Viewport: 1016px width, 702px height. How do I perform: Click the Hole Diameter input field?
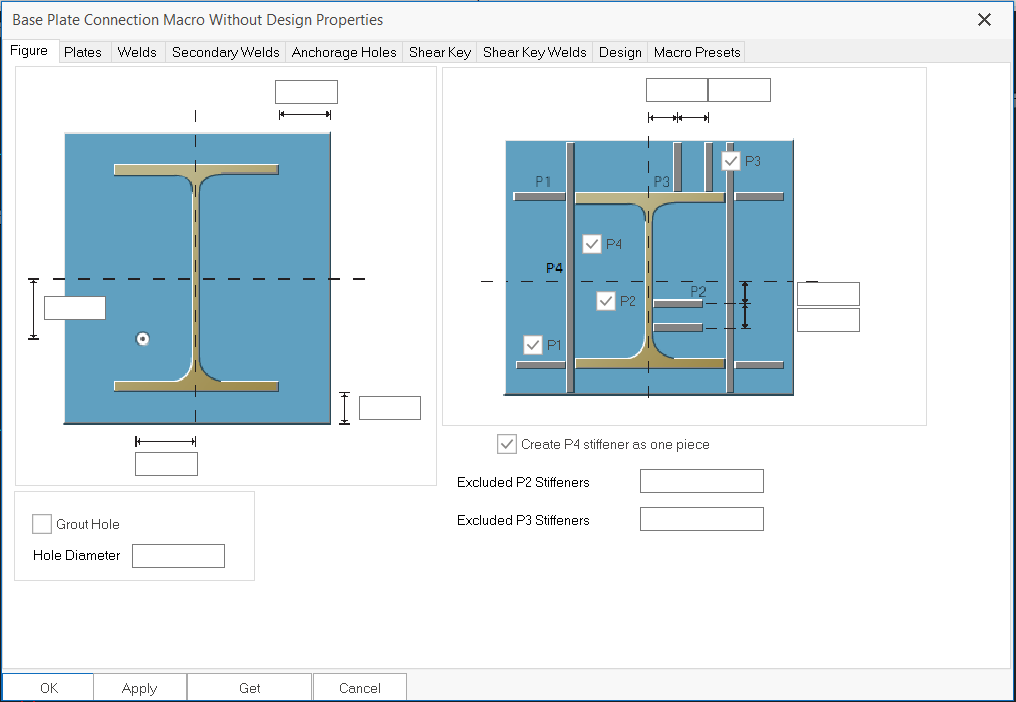point(178,556)
